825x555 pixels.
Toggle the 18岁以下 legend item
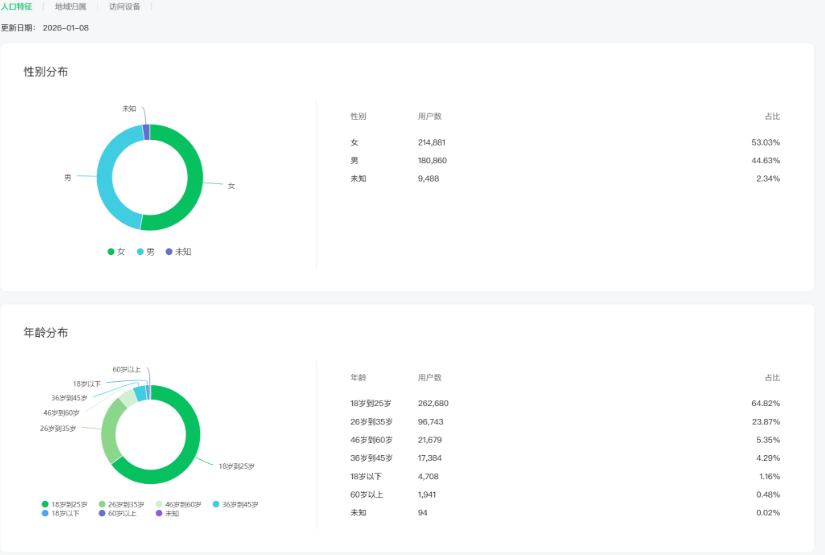pos(61,513)
